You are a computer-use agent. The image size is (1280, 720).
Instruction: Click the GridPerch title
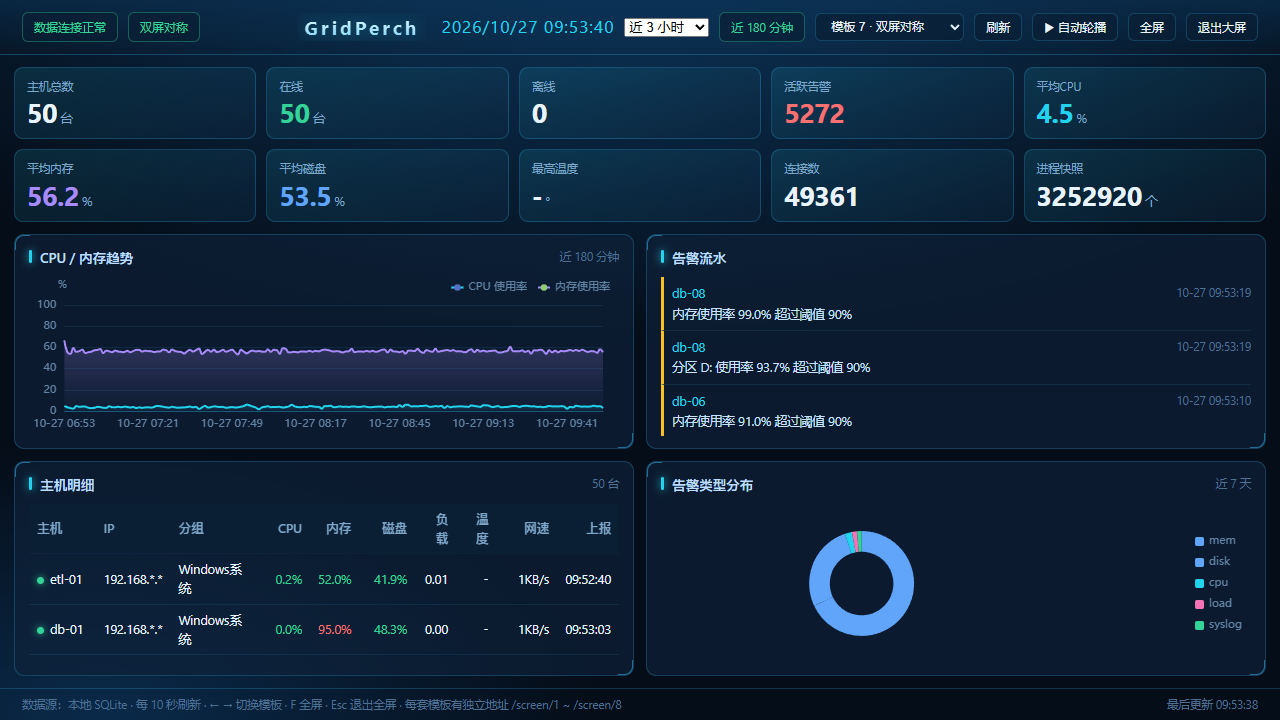[361, 28]
